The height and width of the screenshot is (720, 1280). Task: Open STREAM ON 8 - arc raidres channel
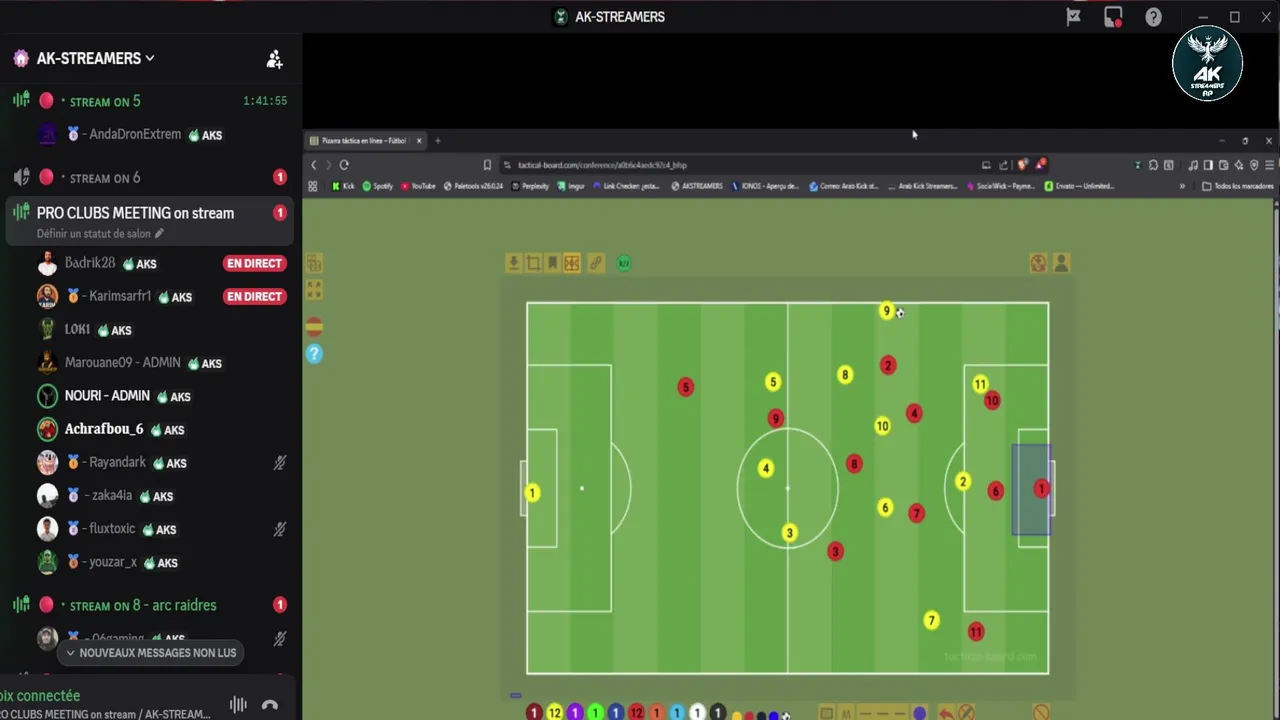(142, 605)
